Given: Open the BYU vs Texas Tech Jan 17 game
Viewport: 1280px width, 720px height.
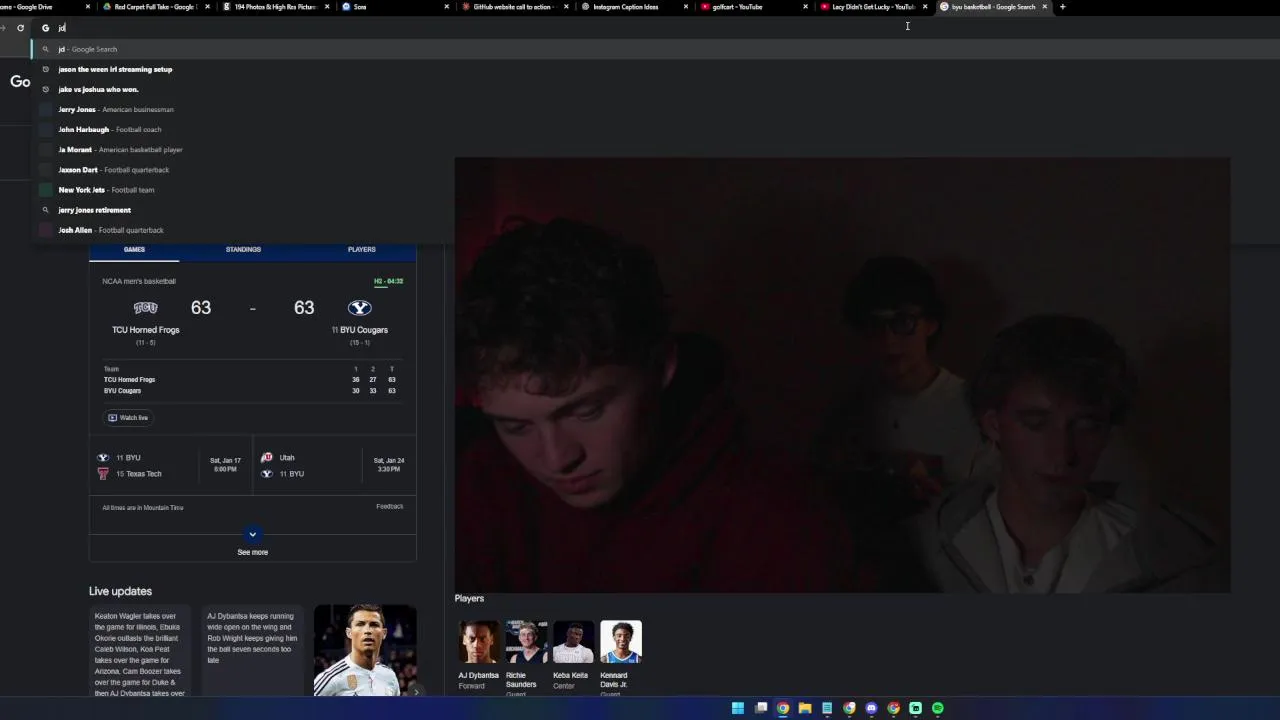Looking at the screenshot, I should [170, 466].
